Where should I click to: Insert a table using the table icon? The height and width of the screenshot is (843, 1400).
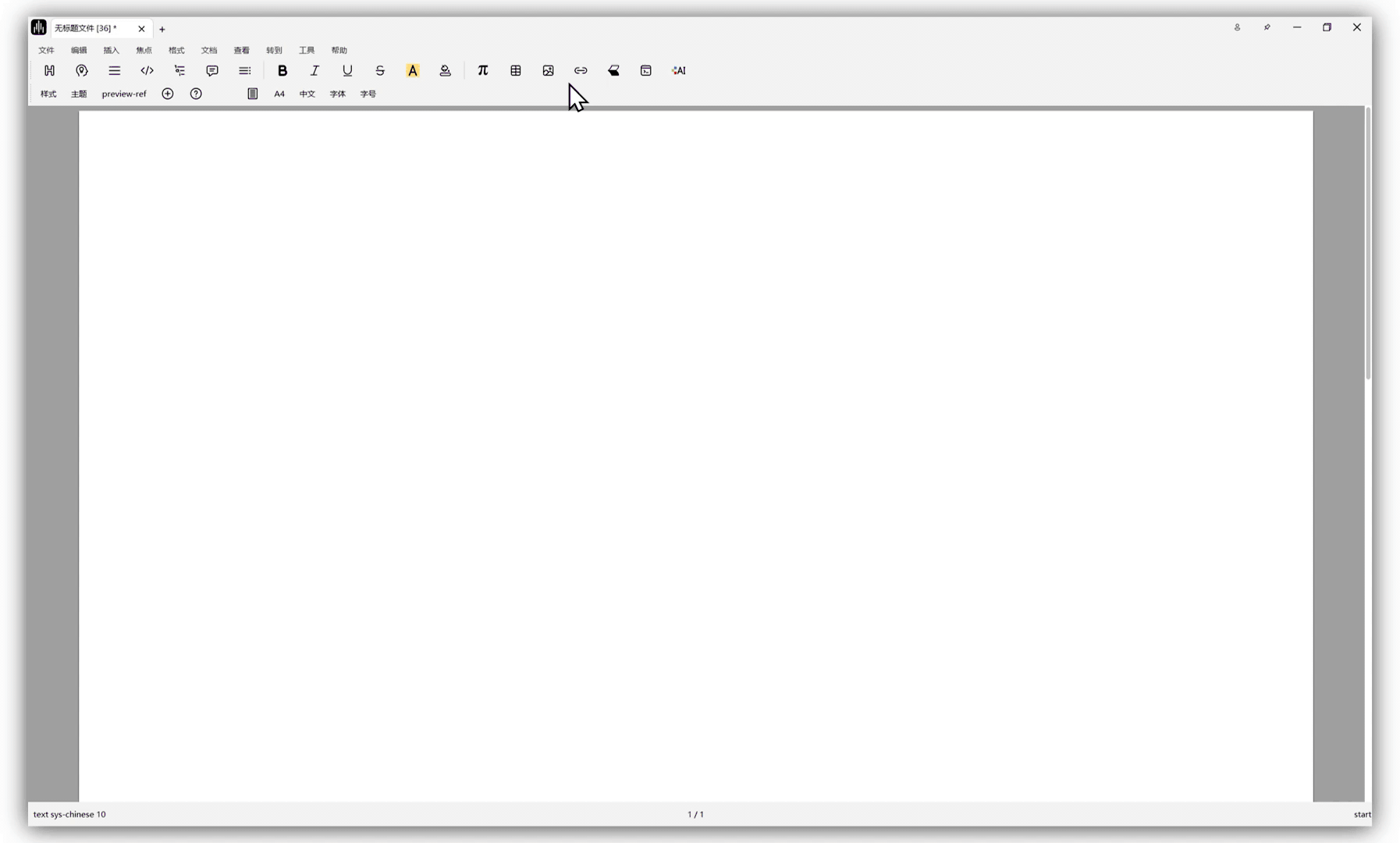pyautogui.click(x=516, y=70)
